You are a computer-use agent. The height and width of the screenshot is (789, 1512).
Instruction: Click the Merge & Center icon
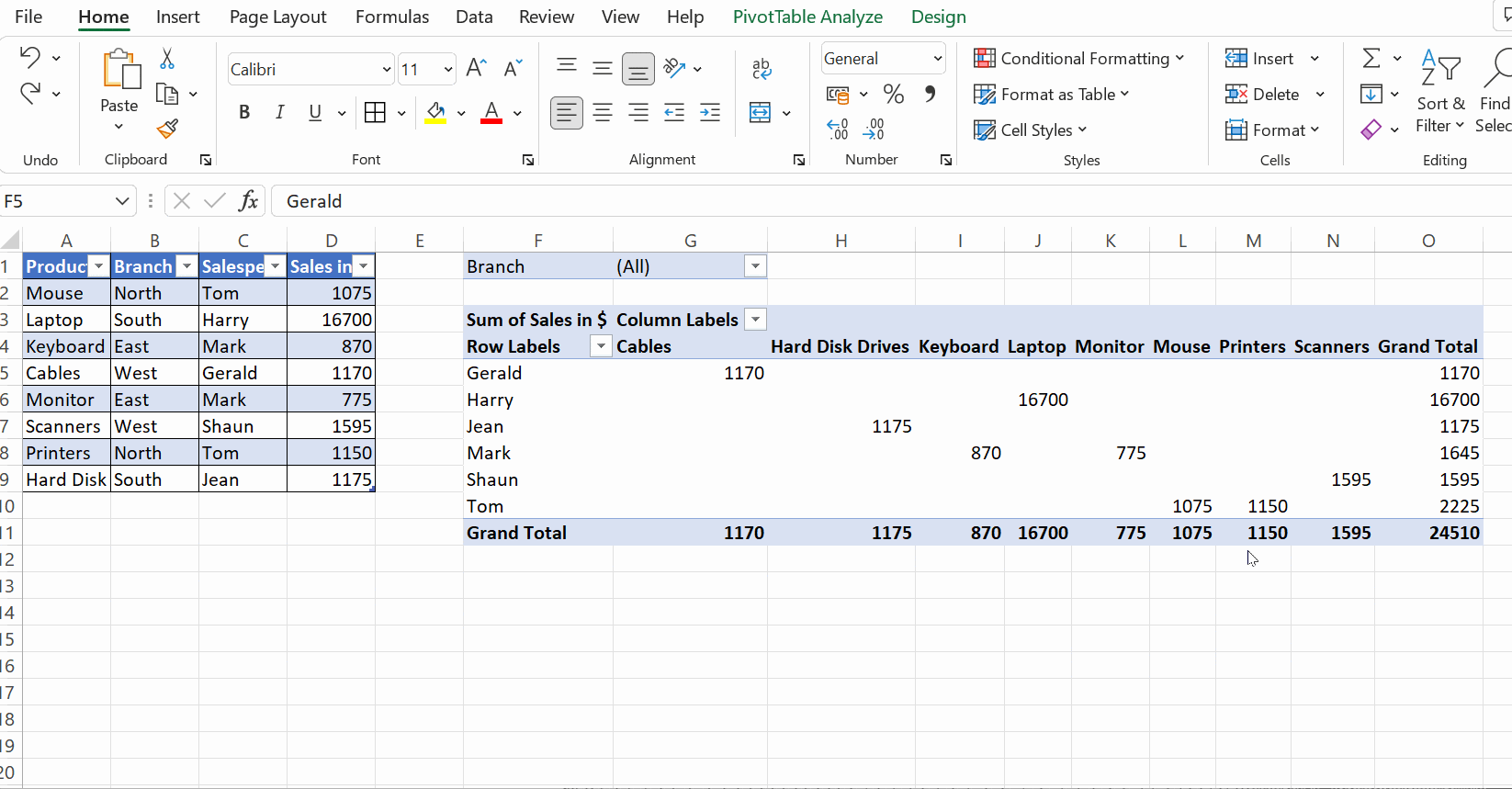[x=761, y=113]
